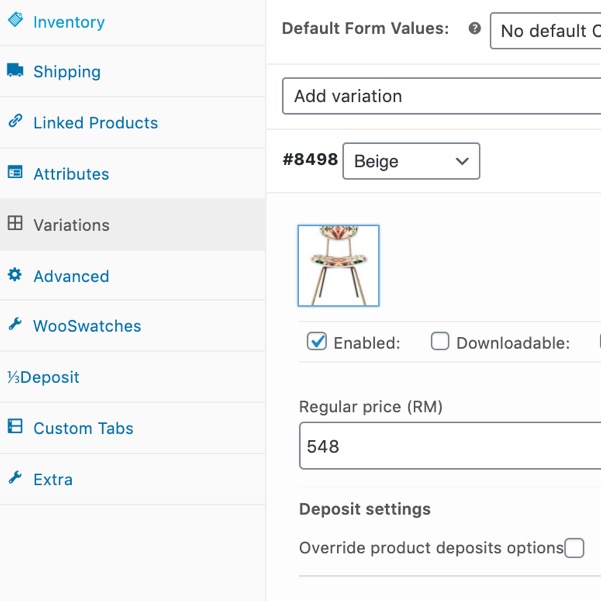Screen dimensions: 601x601
Task: Click the WooSwatches wrench icon
Action: pyautogui.click(x=15, y=324)
